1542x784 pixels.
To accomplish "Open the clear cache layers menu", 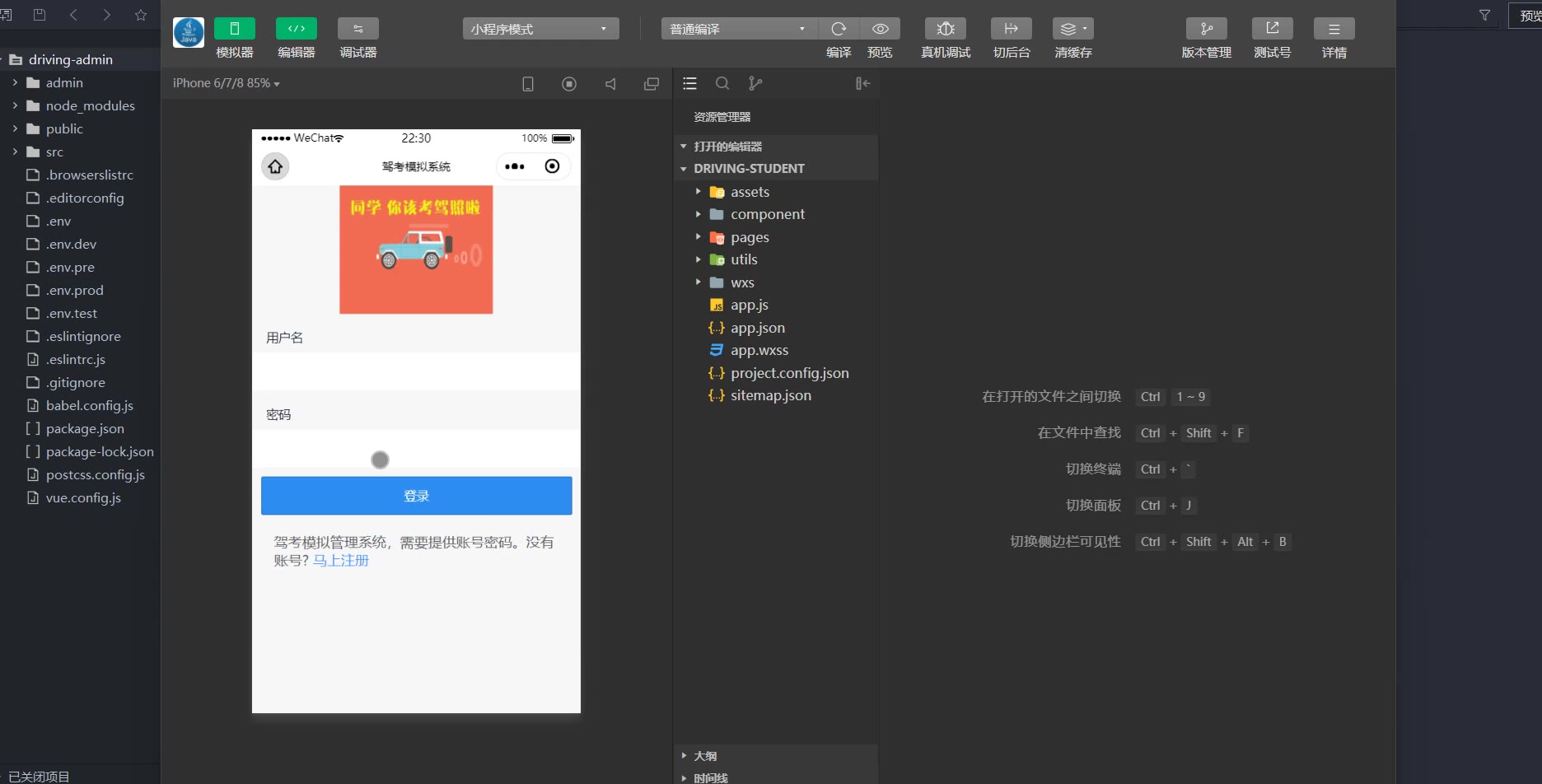I will [x=1073, y=29].
